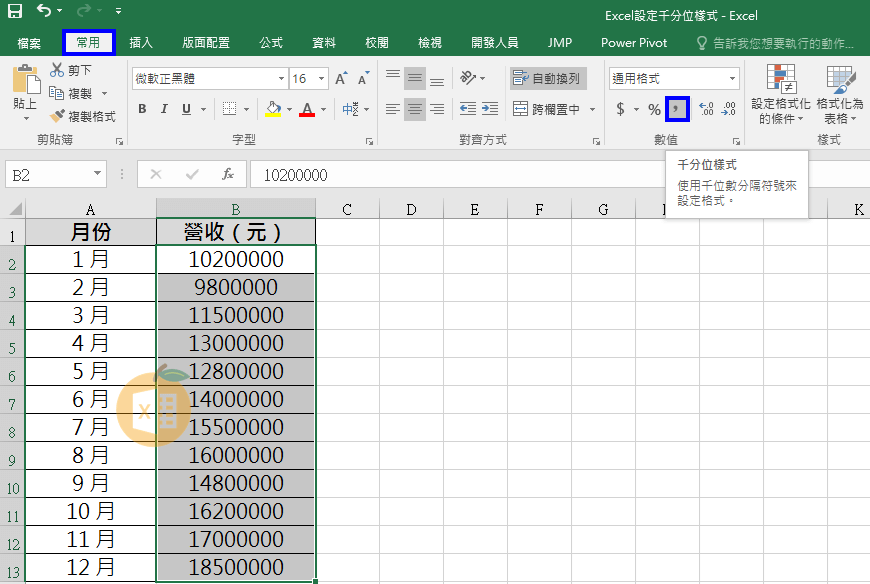This screenshot has width=870, height=584.
Task: Toggle bold formatting
Action: coord(142,109)
